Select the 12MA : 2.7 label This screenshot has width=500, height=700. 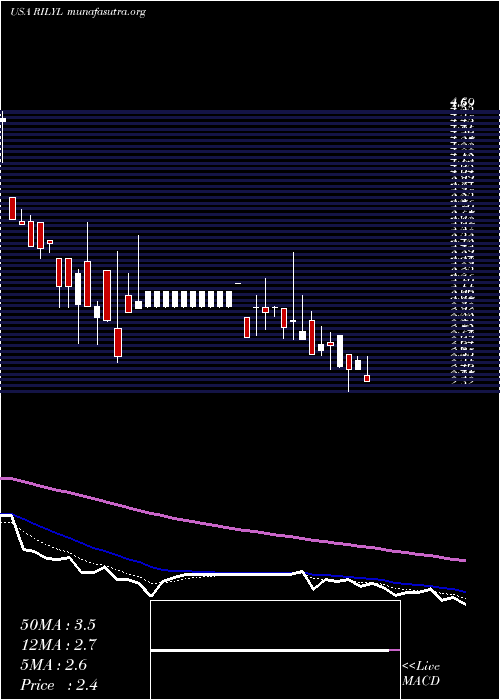pos(58,645)
